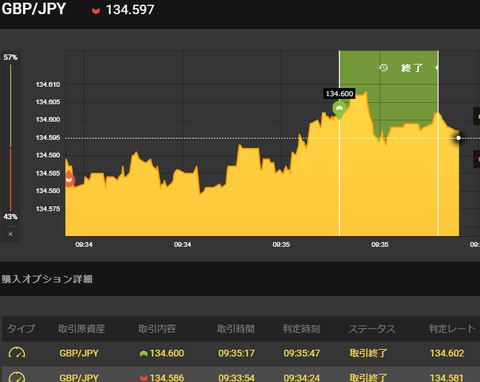Click the GBP/JPY pair title at top
This screenshot has width=480, height=382.
click(34, 9)
